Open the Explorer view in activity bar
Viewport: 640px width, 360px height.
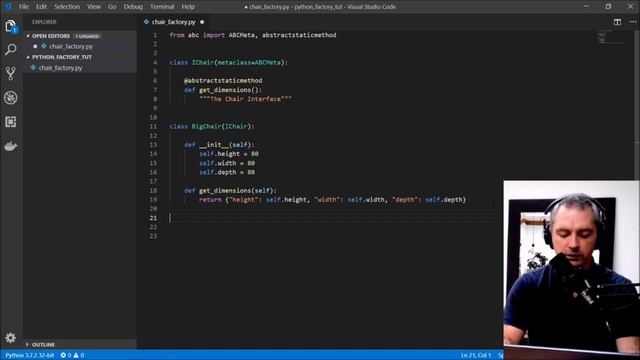[11, 27]
